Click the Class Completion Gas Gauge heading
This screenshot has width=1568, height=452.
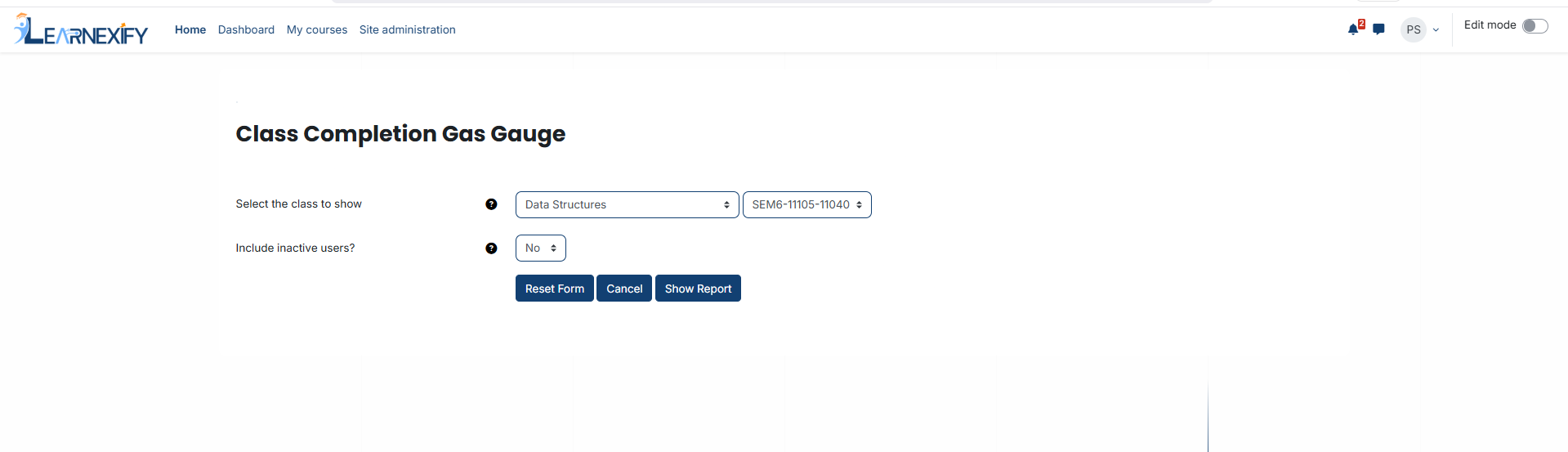[x=400, y=134]
